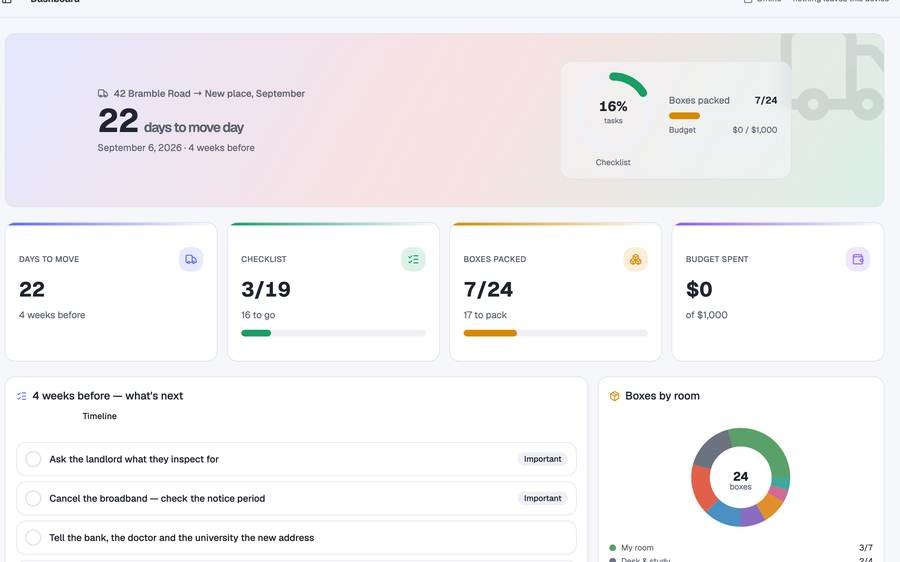Click the truck icon in Days to Move card
The image size is (900, 562).
tap(191, 259)
